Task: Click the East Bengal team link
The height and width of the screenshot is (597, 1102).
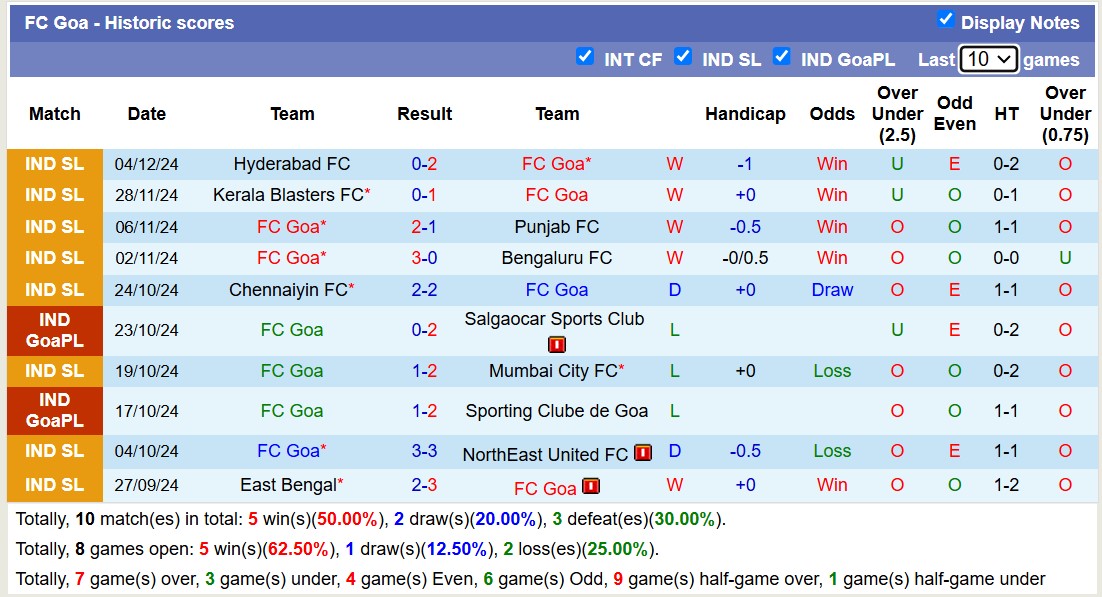Action: click(288, 485)
